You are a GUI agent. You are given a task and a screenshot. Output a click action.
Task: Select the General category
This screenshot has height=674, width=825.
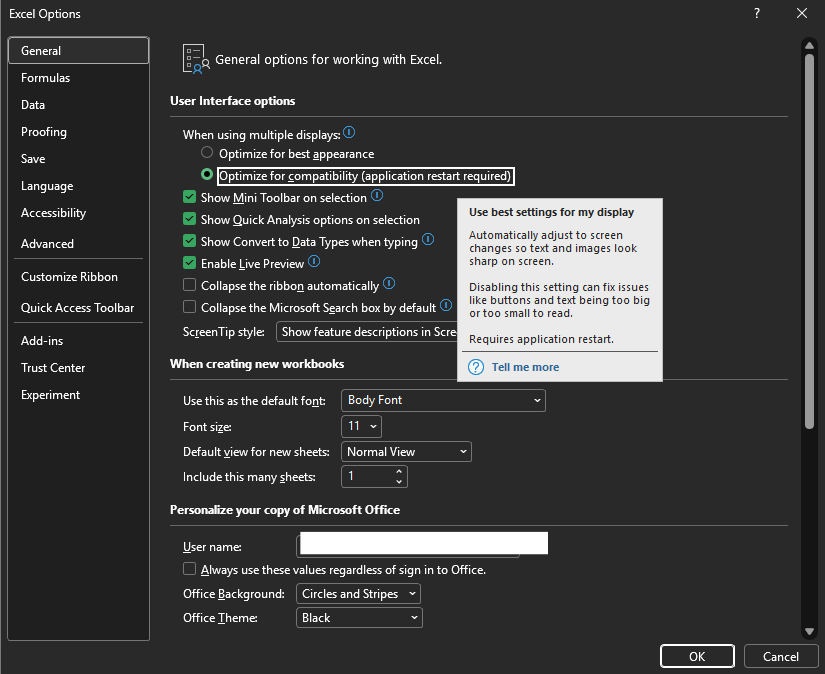(x=78, y=51)
